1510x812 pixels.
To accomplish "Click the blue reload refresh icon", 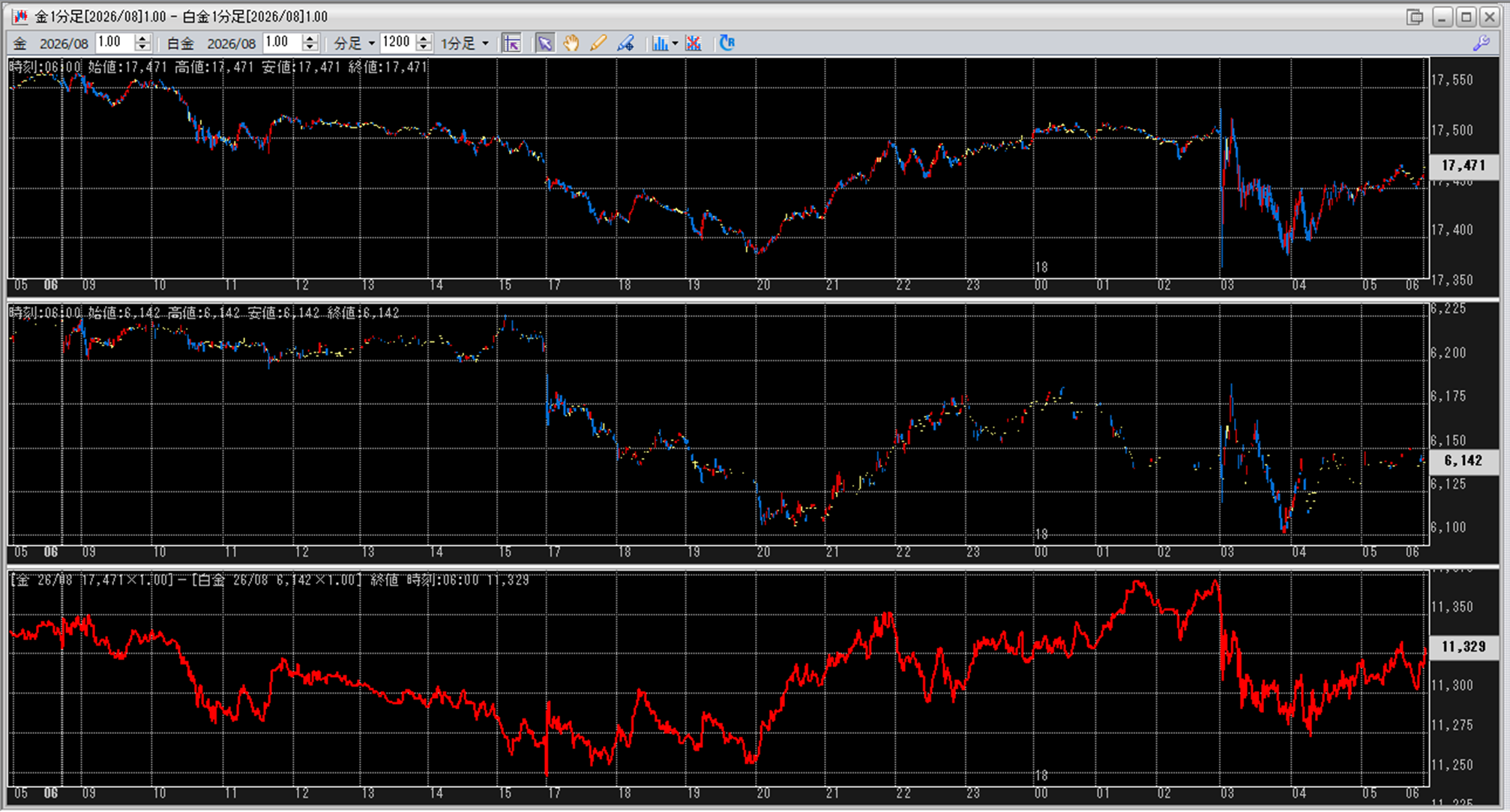I will (727, 43).
